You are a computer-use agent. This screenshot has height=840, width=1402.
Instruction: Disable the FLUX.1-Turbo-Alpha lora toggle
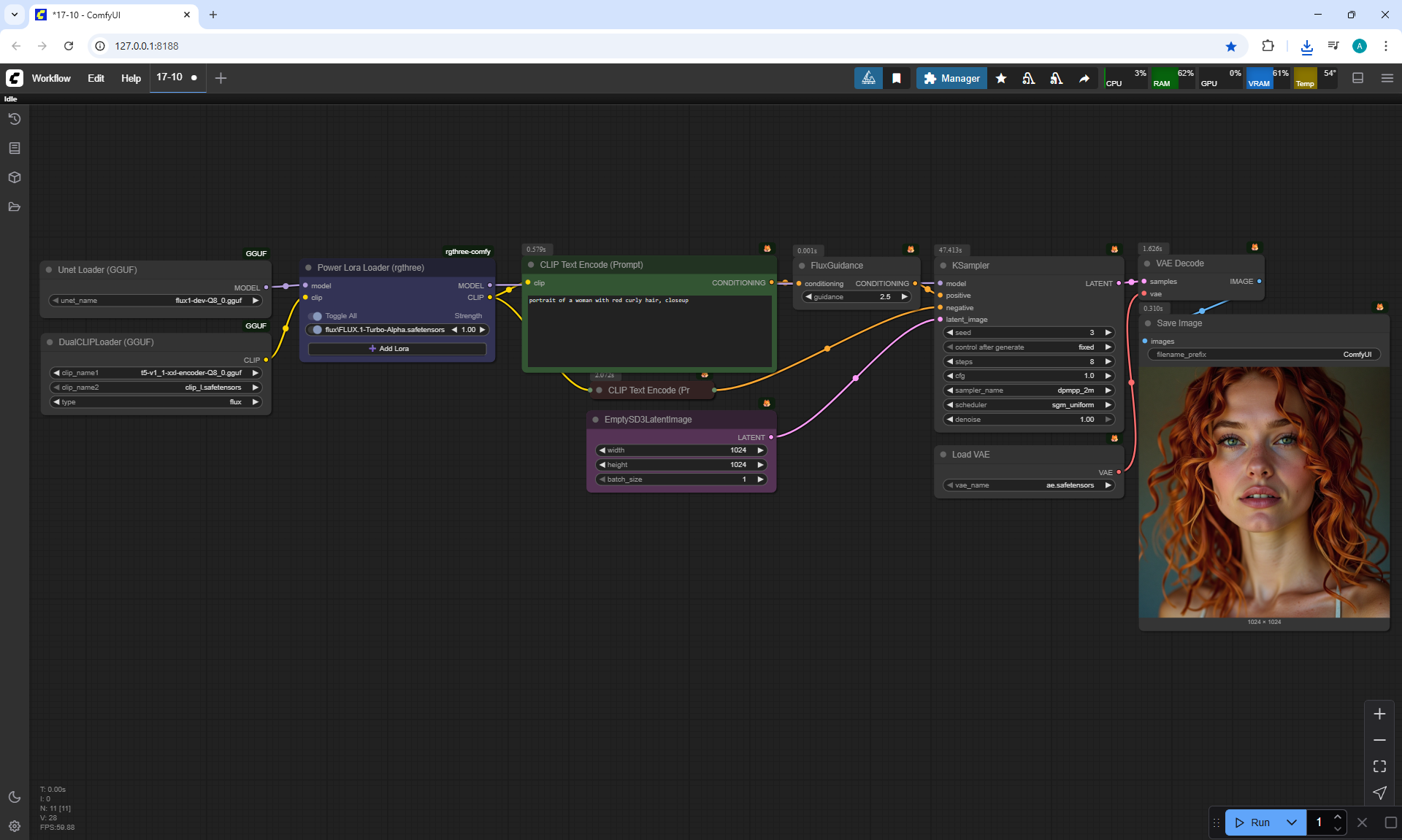[x=315, y=330]
